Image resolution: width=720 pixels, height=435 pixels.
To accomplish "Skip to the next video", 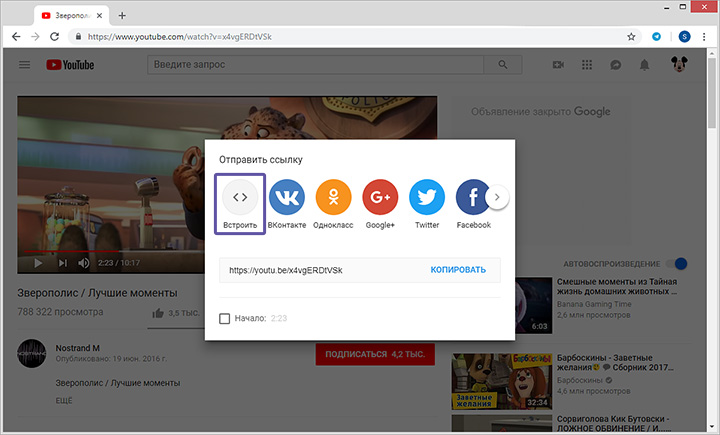I will point(62,263).
